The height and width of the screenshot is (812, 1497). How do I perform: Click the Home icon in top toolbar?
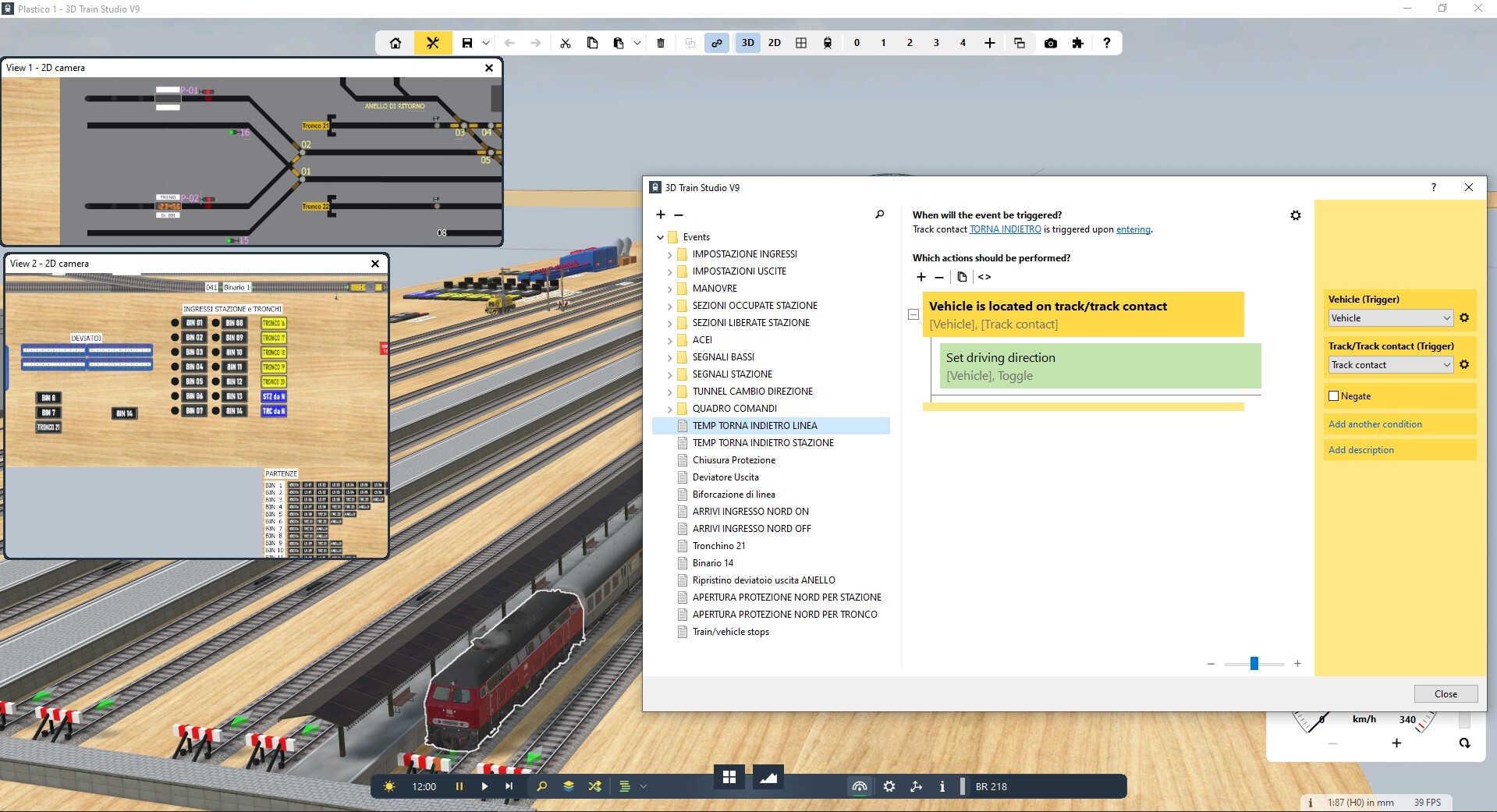396,43
